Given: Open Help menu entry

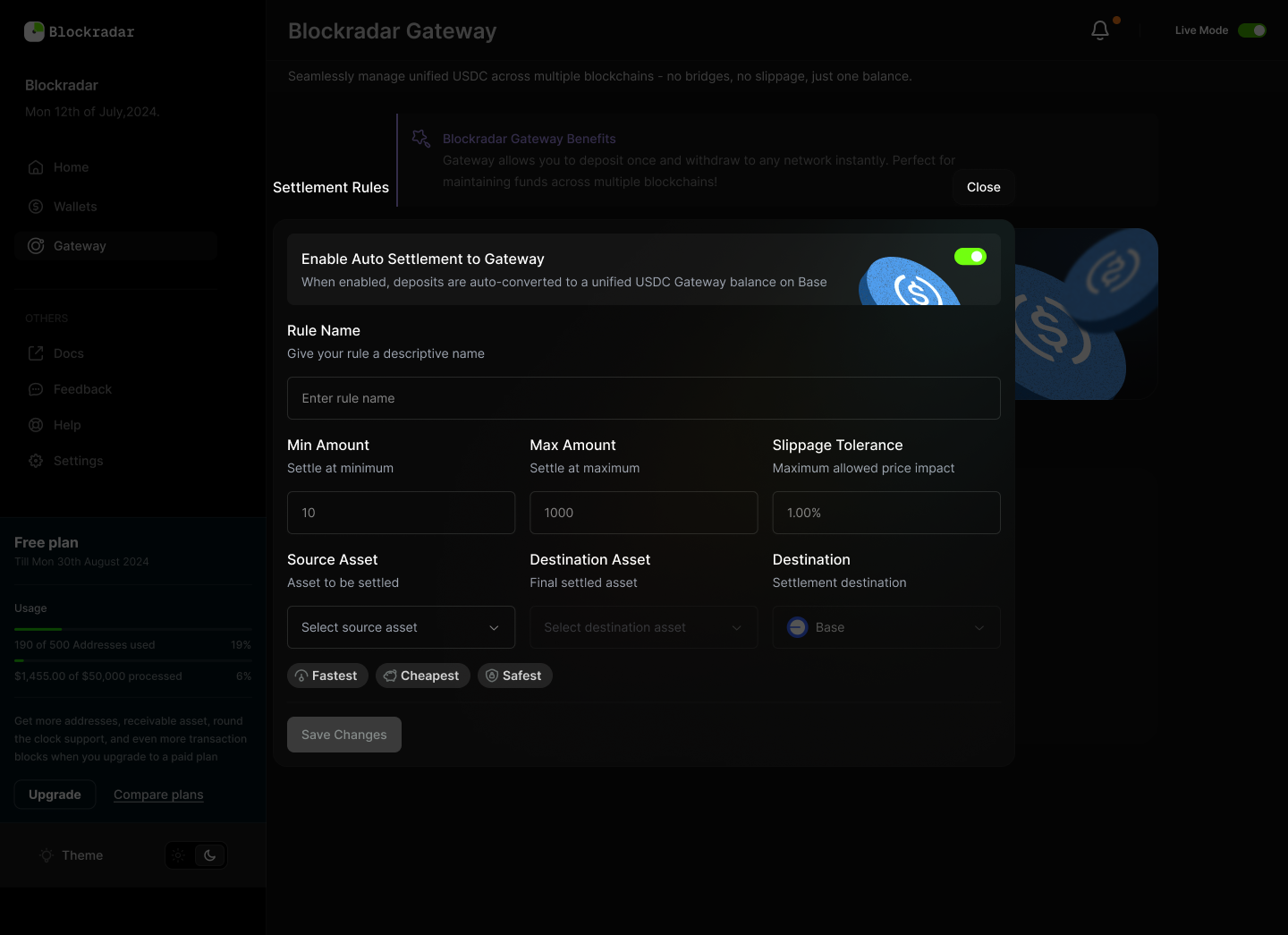Looking at the screenshot, I should point(115,425).
